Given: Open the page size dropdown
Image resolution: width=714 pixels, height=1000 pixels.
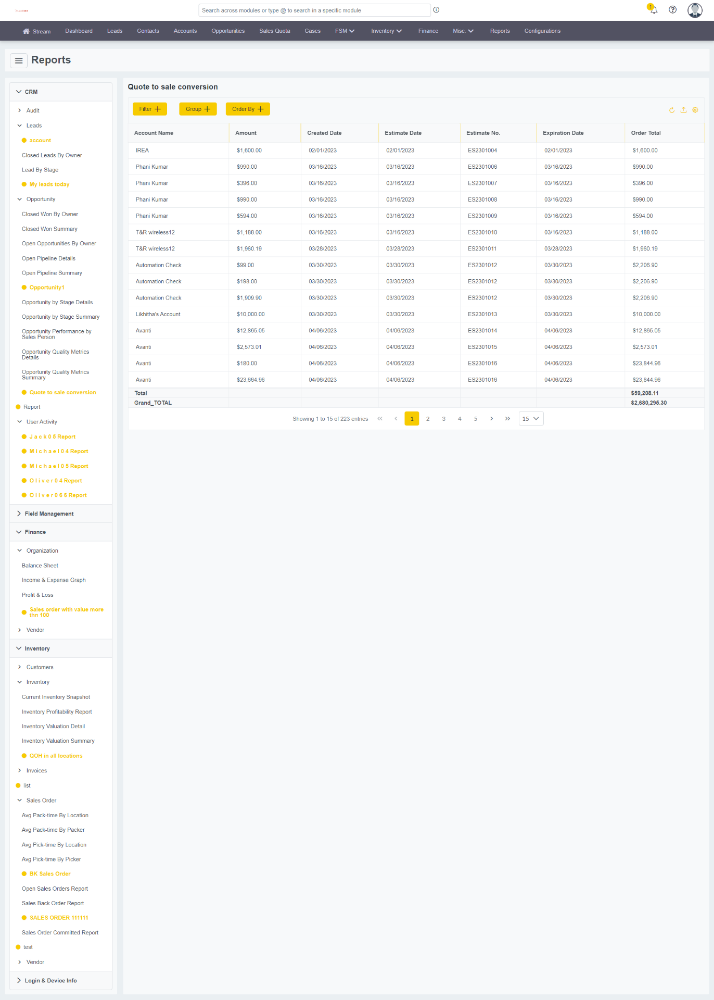Looking at the screenshot, I should click(x=531, y=419).
